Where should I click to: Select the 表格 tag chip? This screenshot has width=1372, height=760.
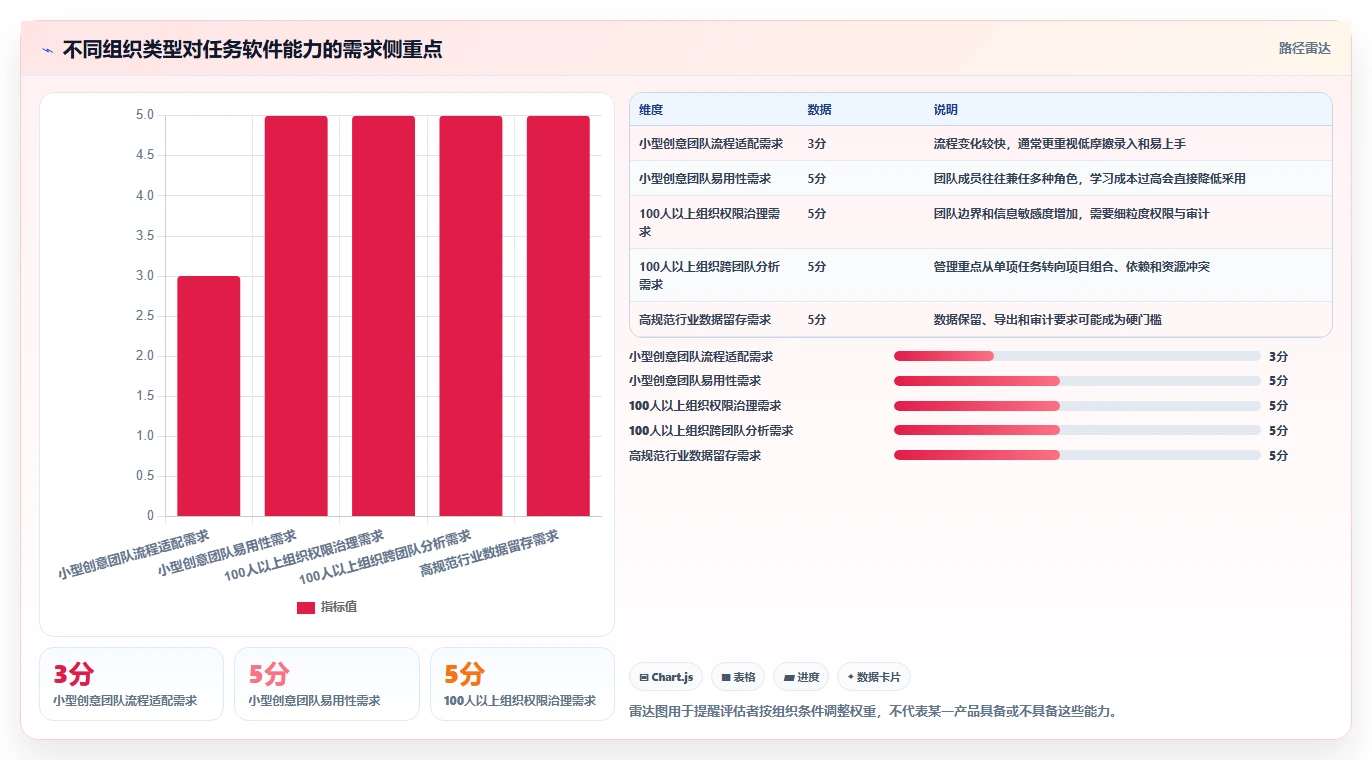click(x=738, y=677)
